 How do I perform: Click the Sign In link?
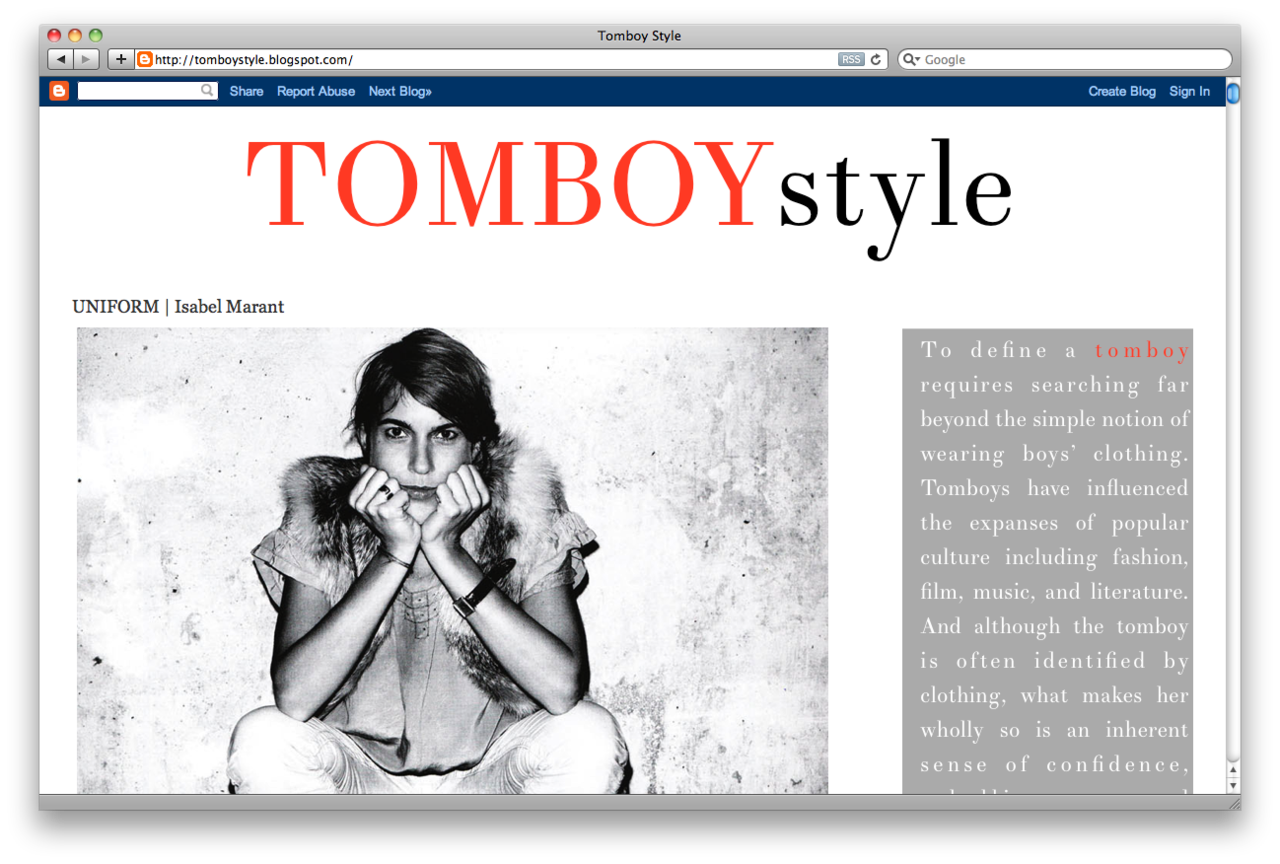point(1189,91)
